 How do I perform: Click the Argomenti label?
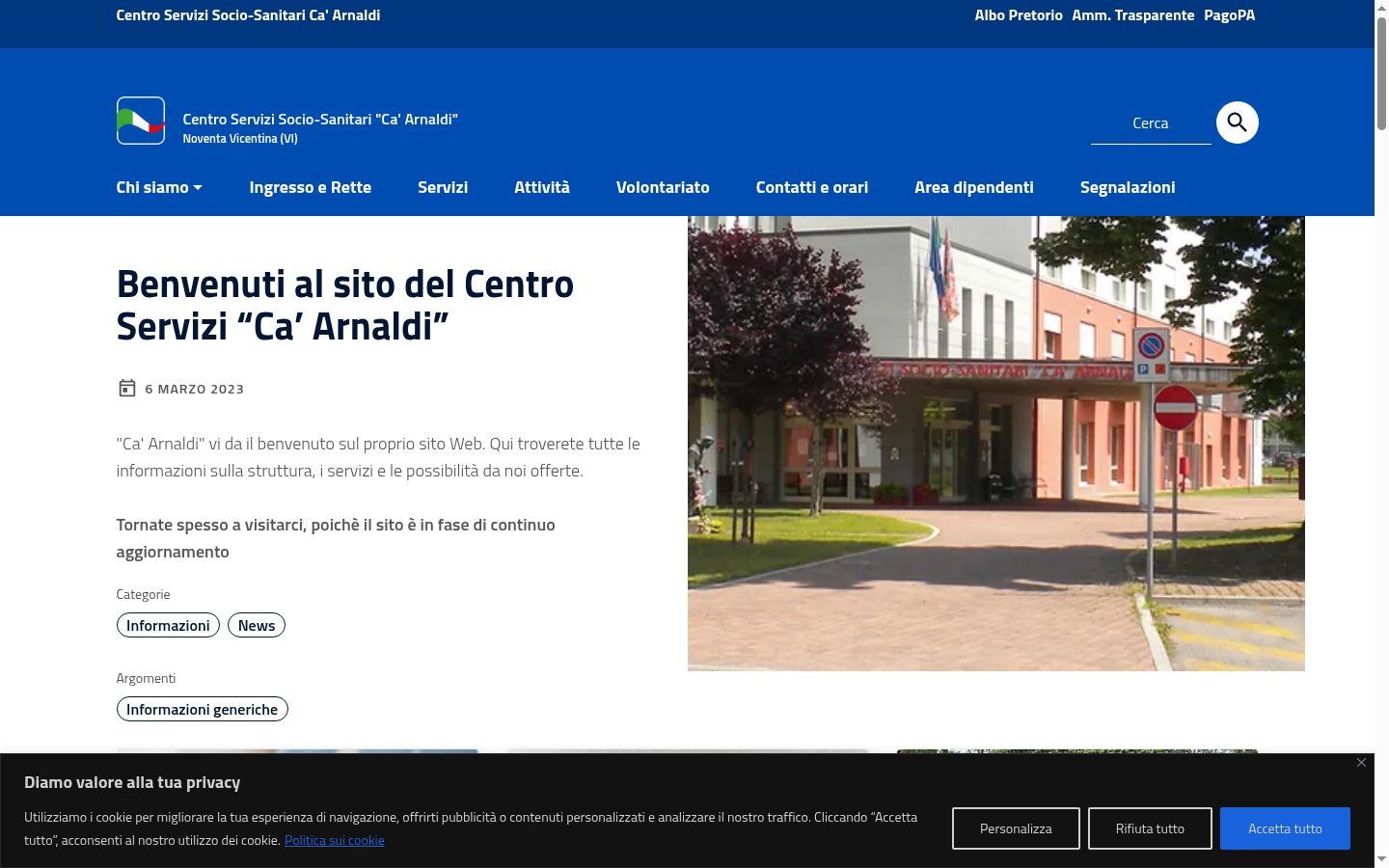coord(146,678)
